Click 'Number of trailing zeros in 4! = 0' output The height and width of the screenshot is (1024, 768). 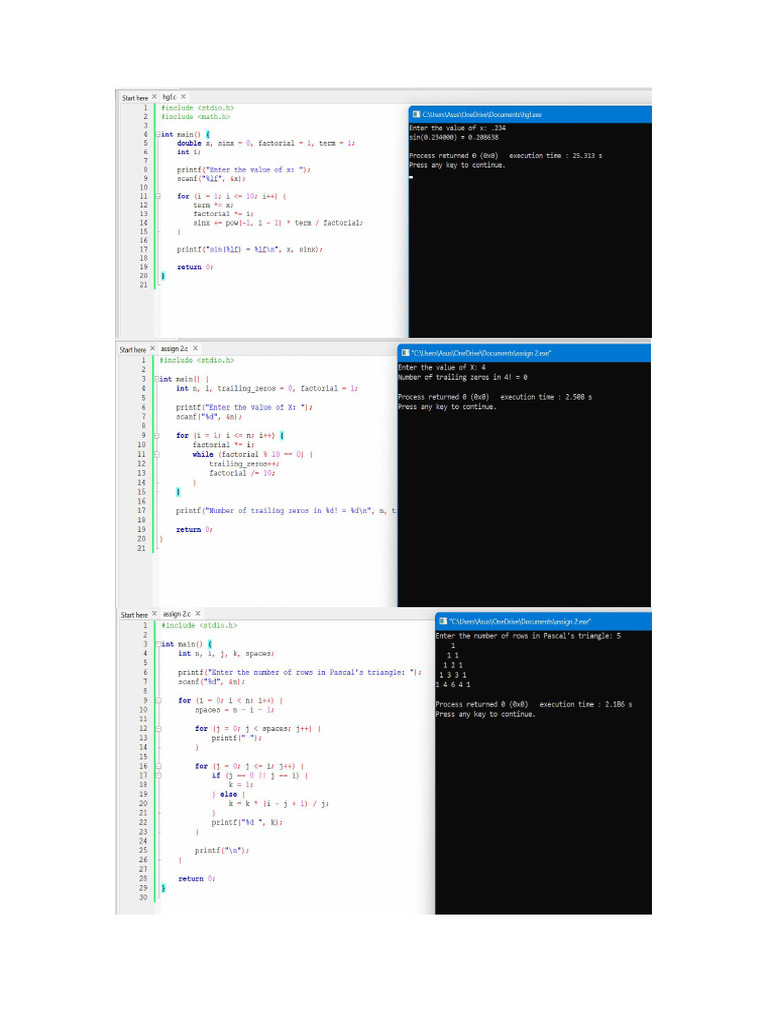pyautogui.click(x=462, y=377)
